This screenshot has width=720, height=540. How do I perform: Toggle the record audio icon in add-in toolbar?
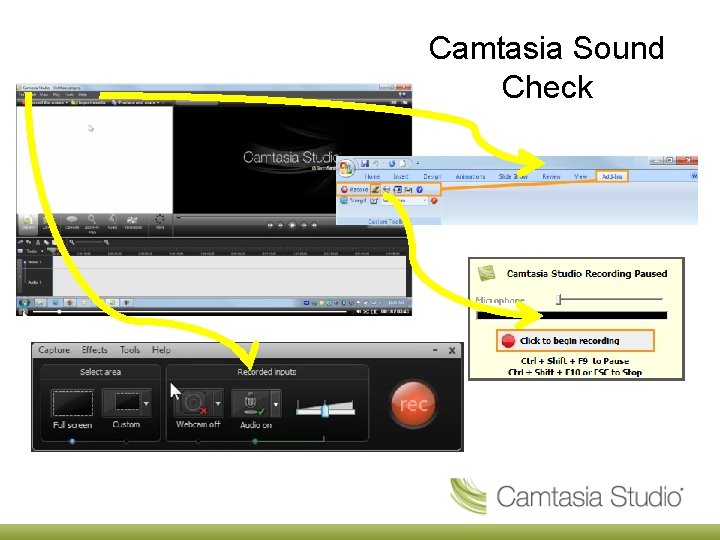(375, 189)
